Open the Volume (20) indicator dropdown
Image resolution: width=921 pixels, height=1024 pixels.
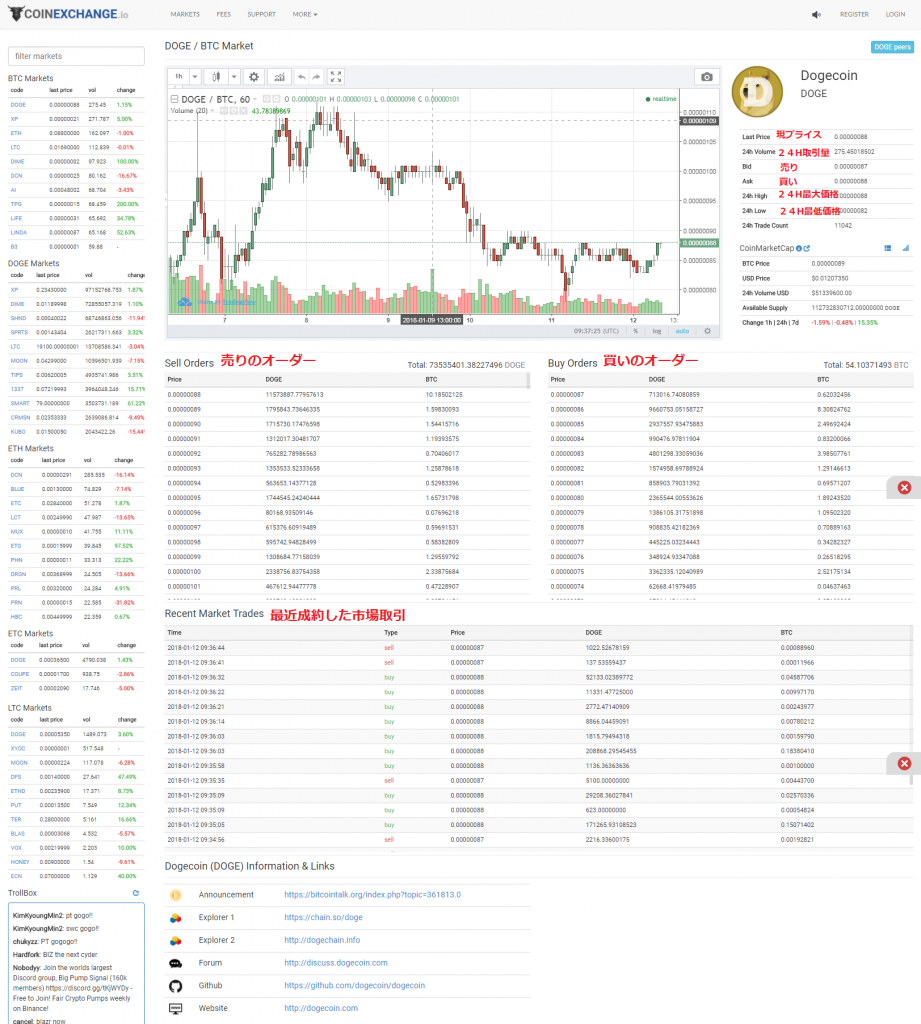[x=212, y=111]
